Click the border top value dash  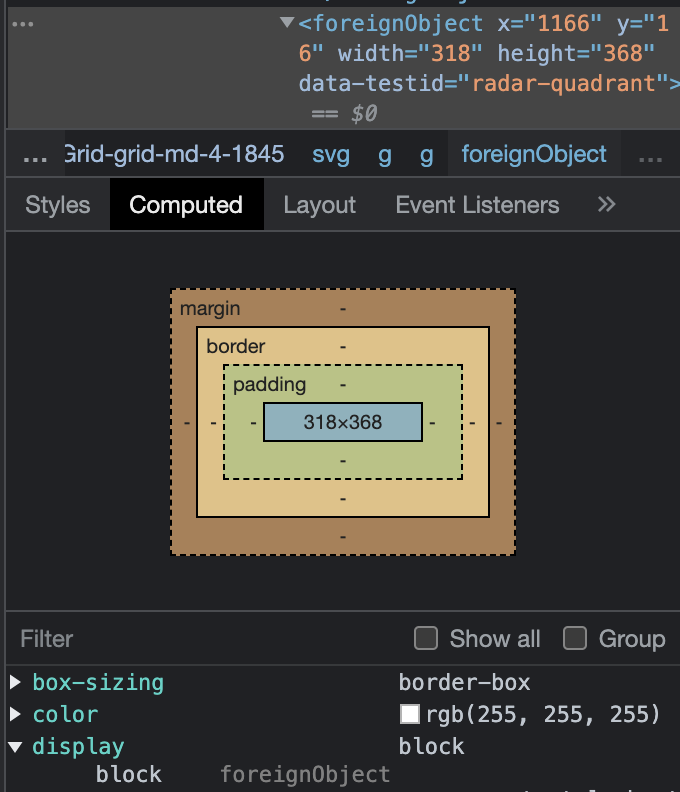point(343,346)
